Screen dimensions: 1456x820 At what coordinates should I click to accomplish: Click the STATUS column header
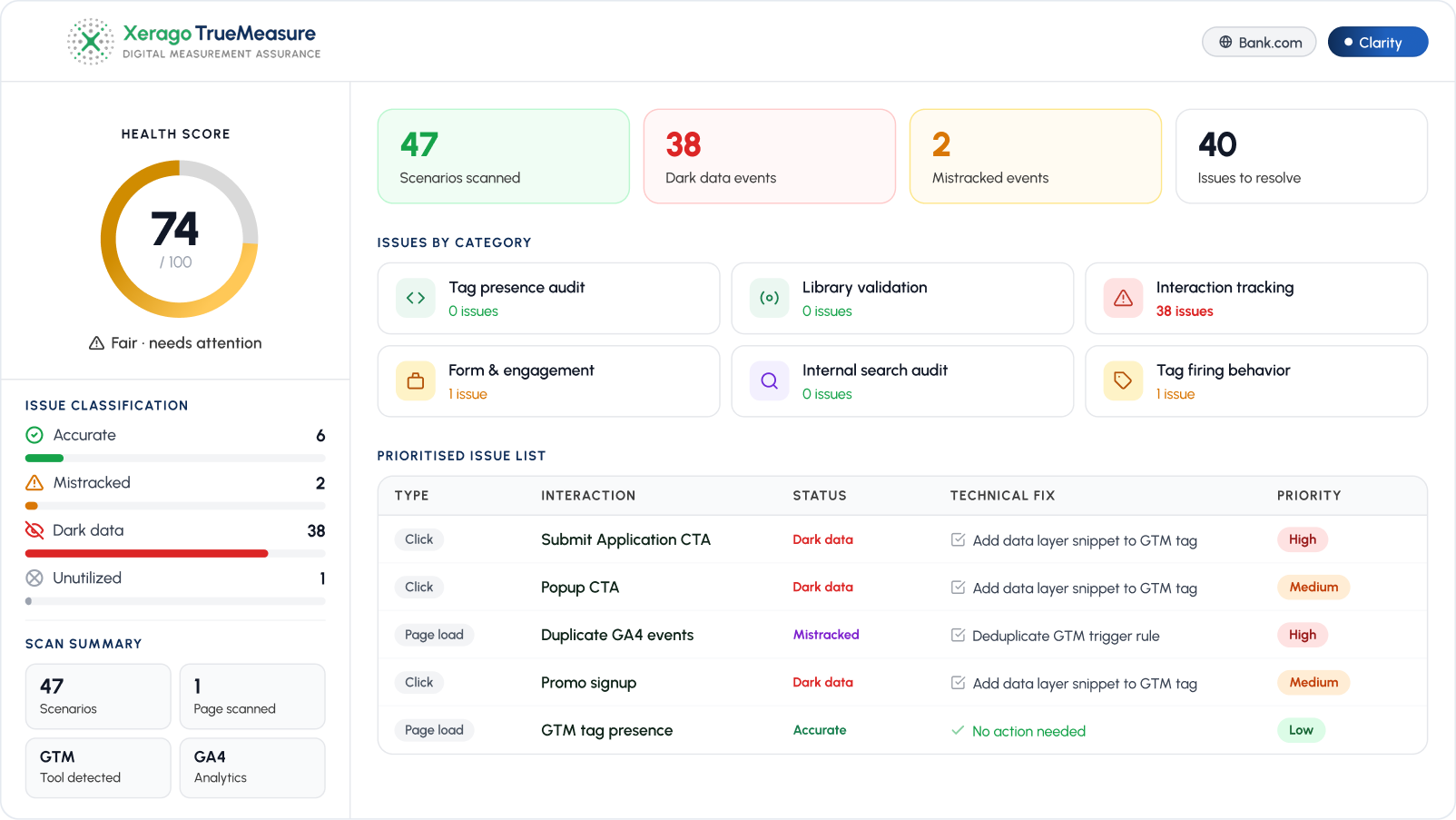pos(820,496)
